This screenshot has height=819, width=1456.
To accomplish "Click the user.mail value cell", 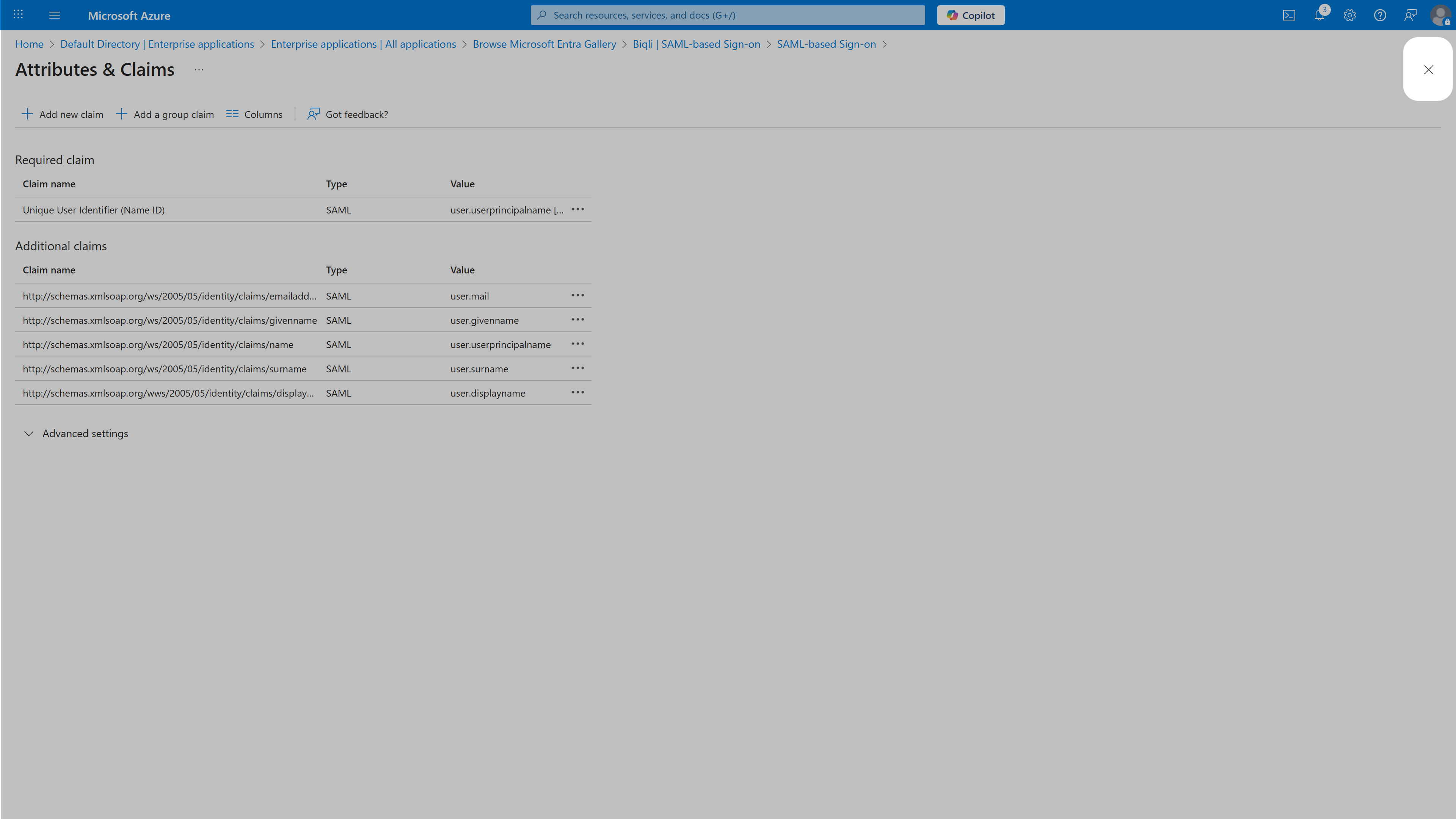I will (x=470, y=296).
